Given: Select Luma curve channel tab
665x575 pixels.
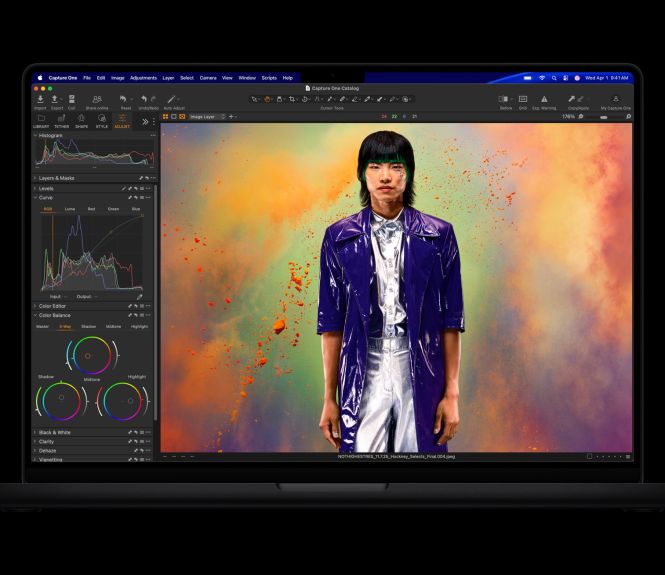Looking at the screenshot, I should pyautogui.click(x=70, y=209).
